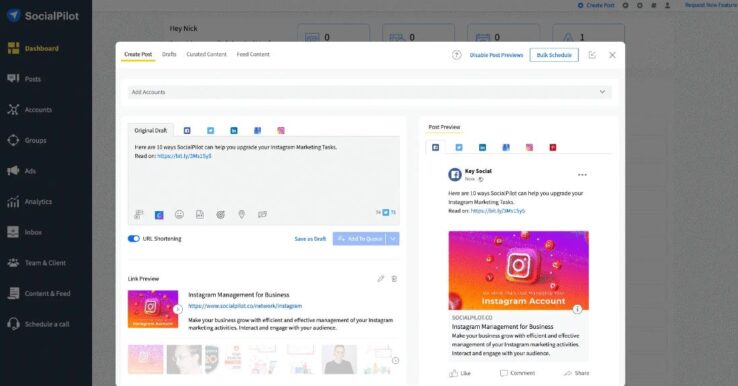Image resolution: width=738 pixels, height=386 pixels.
Task: Click Save as Draft
Action: point(310,239)
